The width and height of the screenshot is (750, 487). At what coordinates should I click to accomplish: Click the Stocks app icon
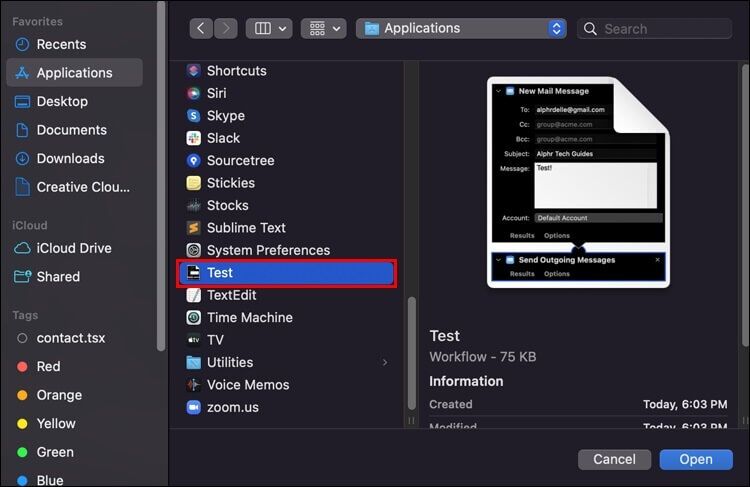click(x=193, y=206)
